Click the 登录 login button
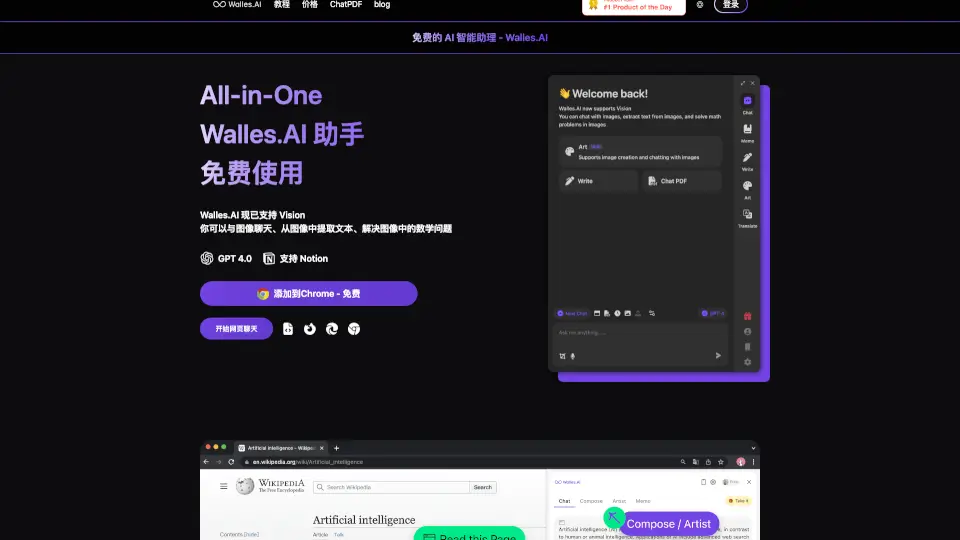 (x=731, y=5)
